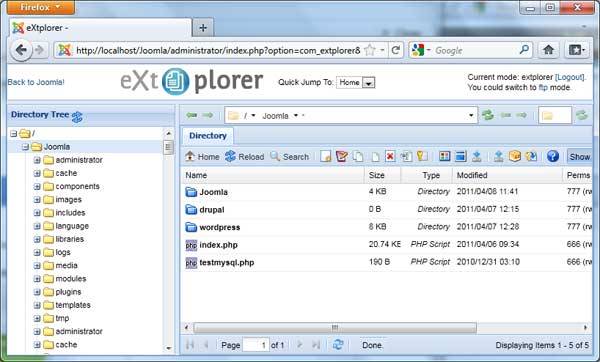
Task: Click the directory tree scroll-down arrow
Action: 168,348
